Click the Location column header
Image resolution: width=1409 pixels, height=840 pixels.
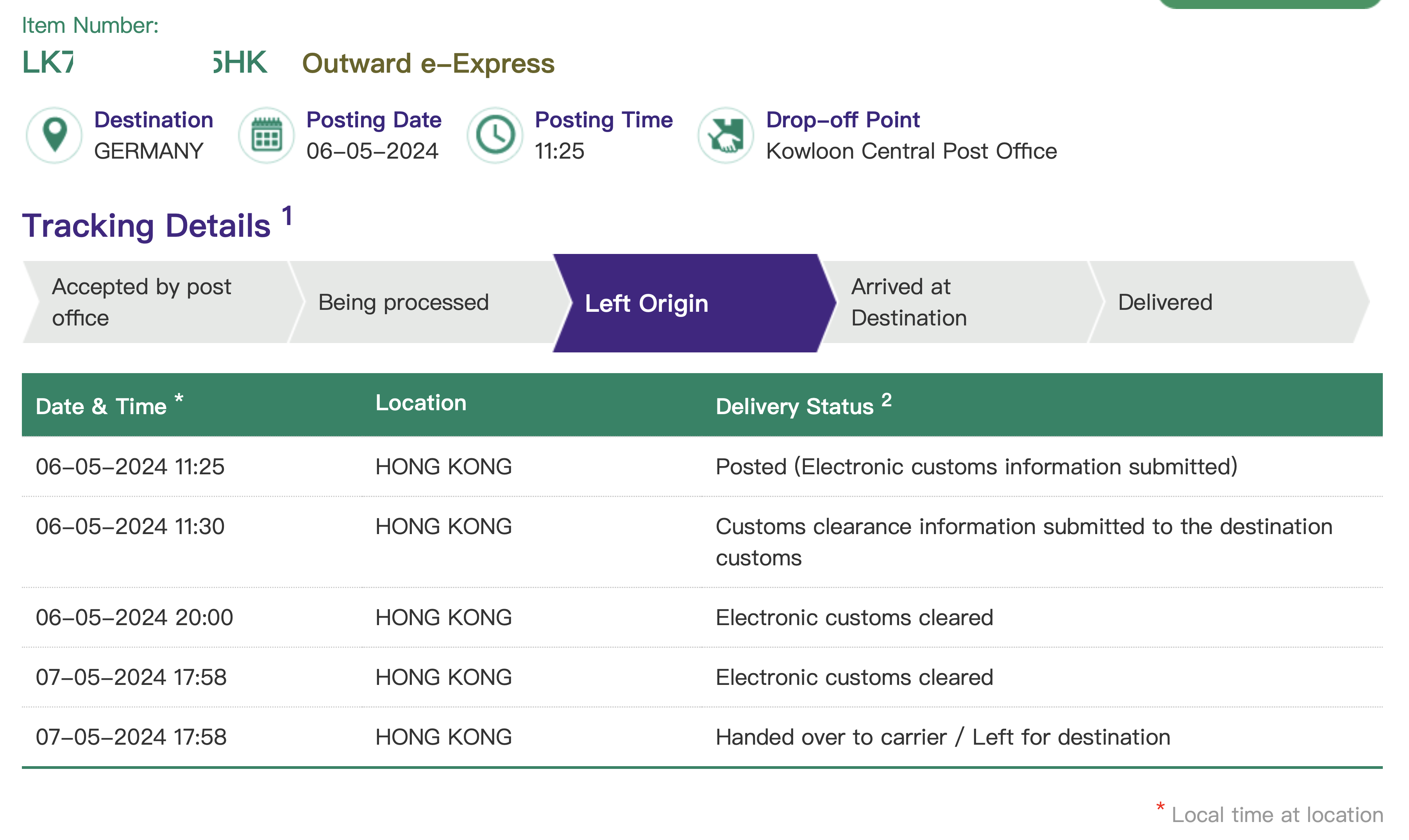click(421, 403)
